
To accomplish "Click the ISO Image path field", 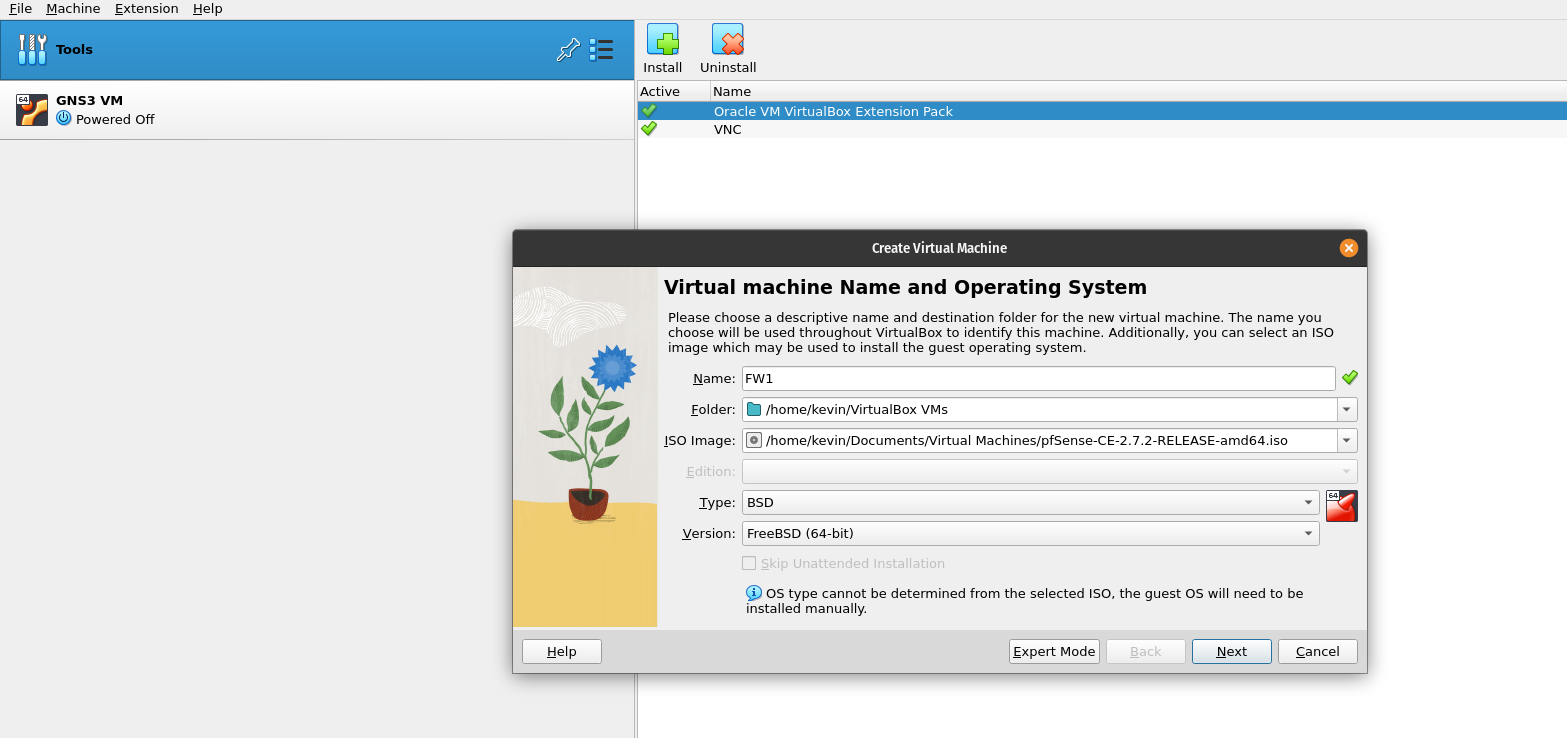I will (1040, 440).
